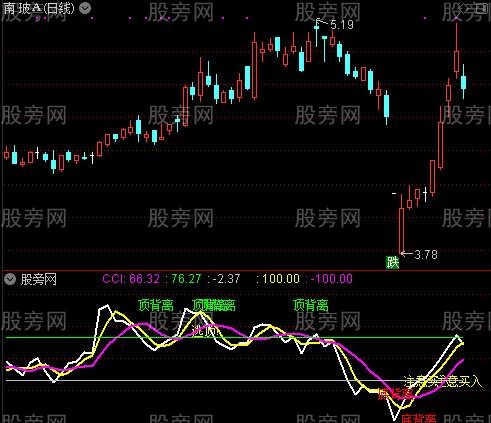Click the 股旁网 indicator name label

[39, 279]
